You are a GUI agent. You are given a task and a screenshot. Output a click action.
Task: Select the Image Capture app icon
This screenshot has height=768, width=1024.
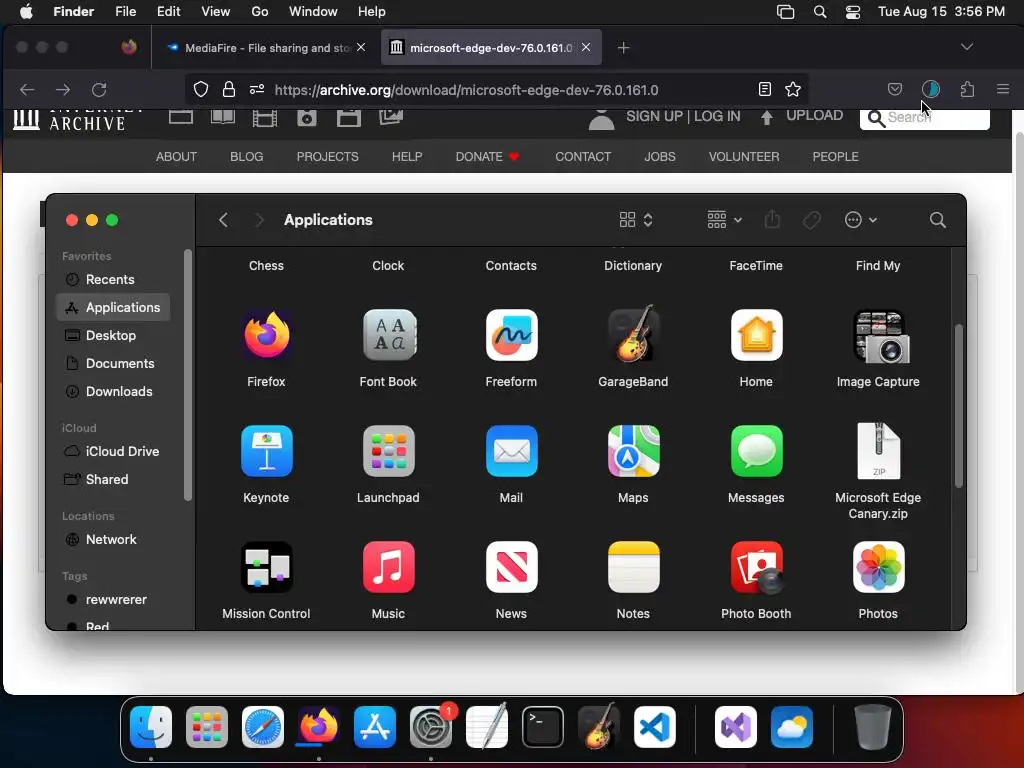tap(879, 336)
